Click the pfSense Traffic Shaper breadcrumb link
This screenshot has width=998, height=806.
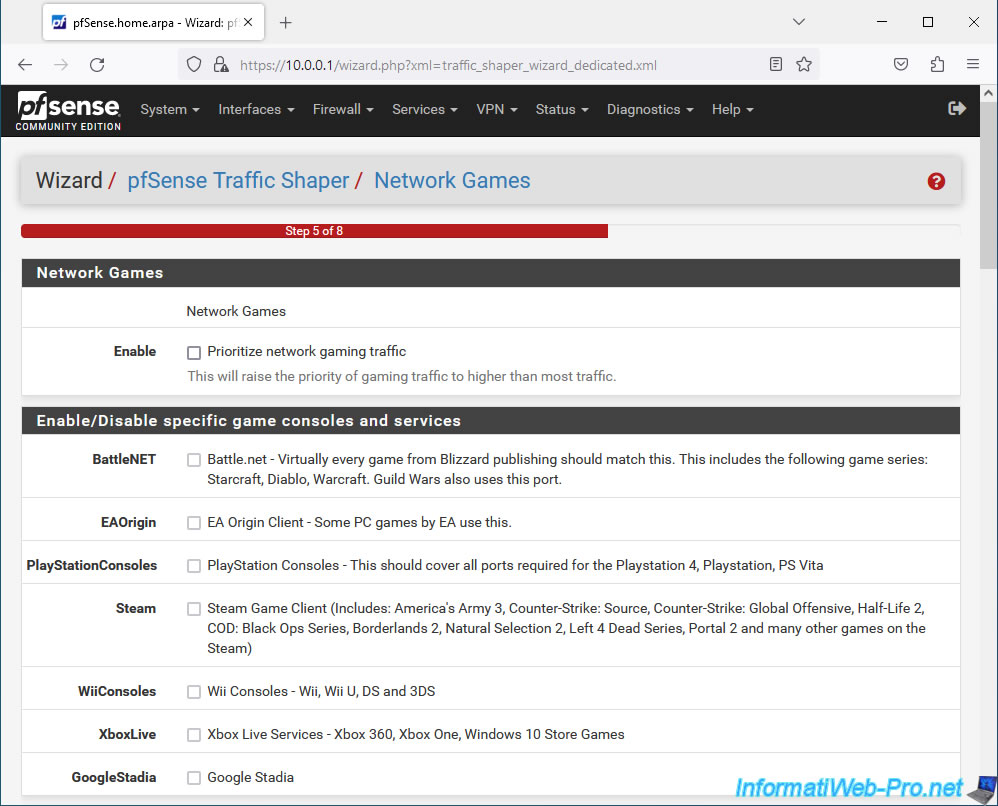tap(238, 181)
